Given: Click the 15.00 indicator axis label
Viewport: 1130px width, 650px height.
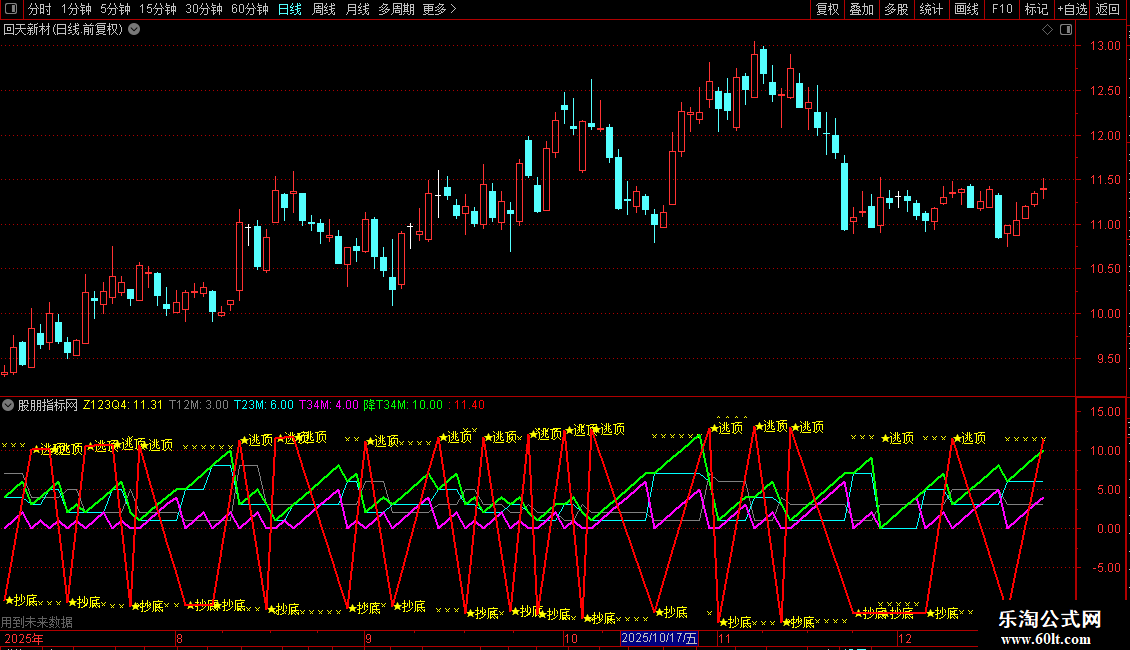Looking at the screenshot, I should [1105, 412].
